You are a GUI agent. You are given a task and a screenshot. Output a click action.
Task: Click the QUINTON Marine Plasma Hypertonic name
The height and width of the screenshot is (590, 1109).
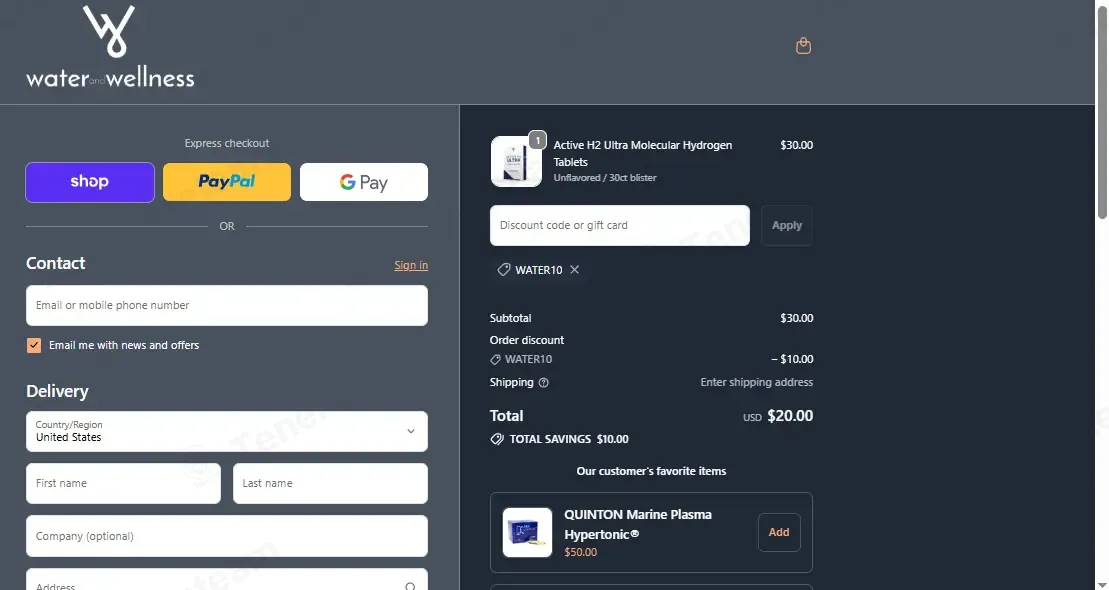pos(638,524)
